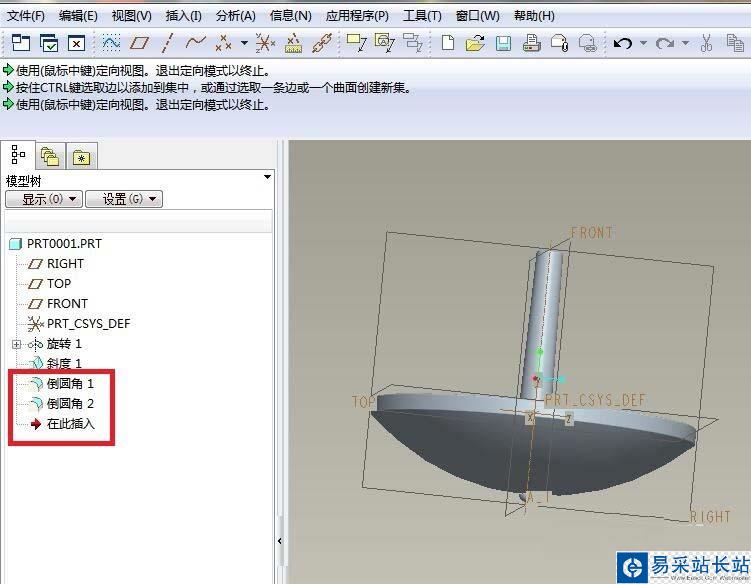Open an existing file via folder icon
The image size is (751, 584).
[x=475, y=43]
